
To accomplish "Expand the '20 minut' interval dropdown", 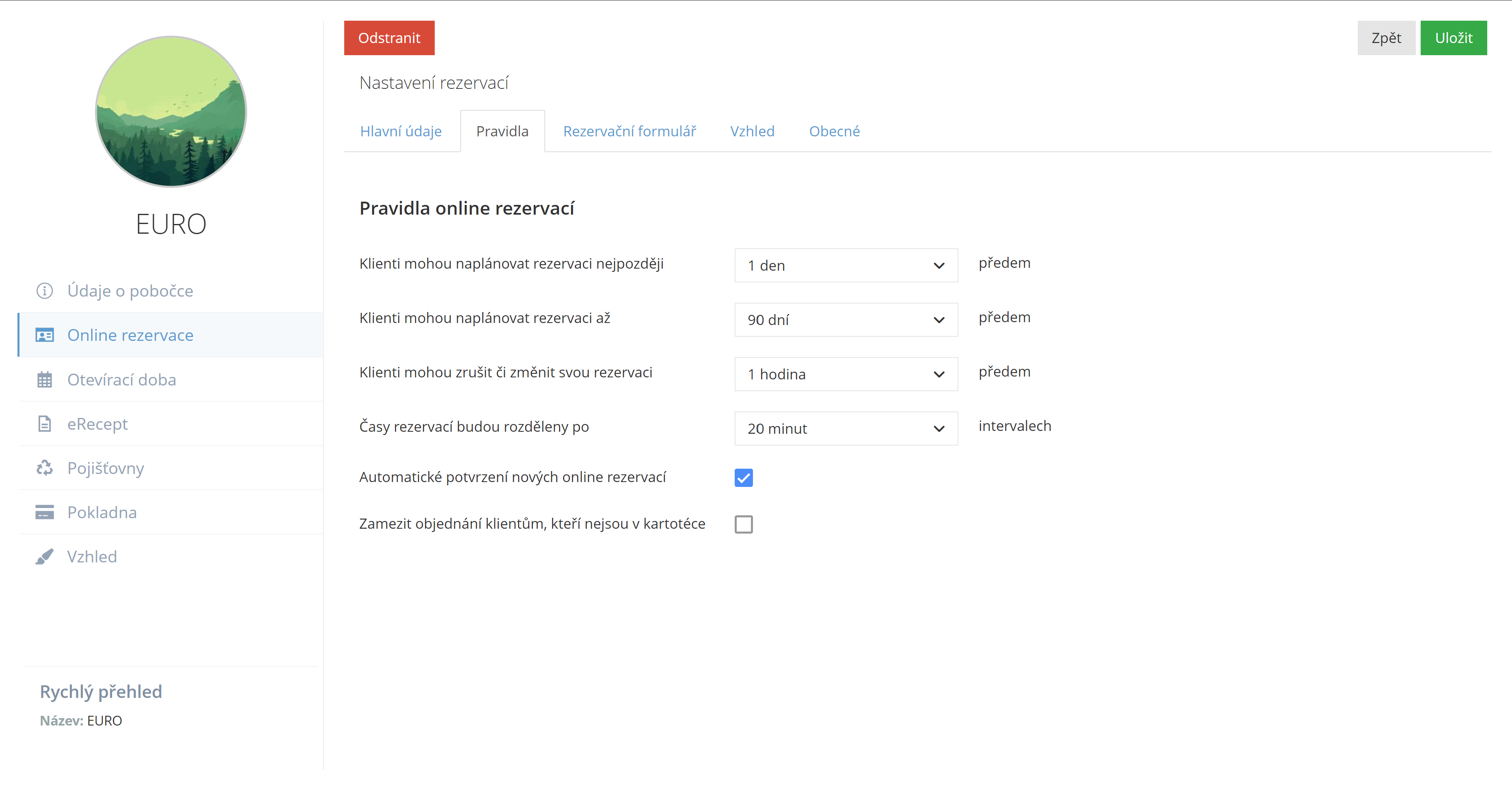I will pyautogui.click(x=845, y=428).
